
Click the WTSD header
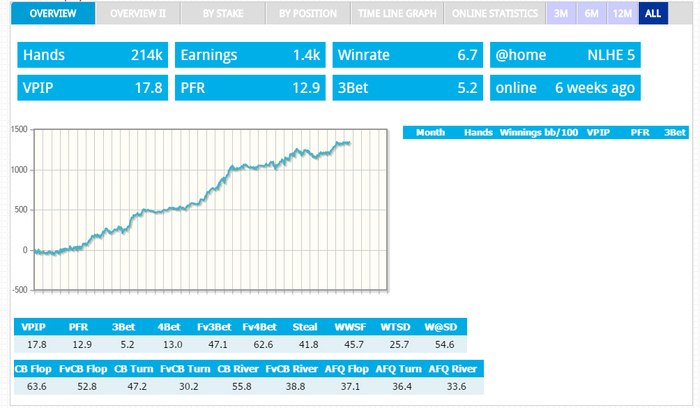pos(396,327)
